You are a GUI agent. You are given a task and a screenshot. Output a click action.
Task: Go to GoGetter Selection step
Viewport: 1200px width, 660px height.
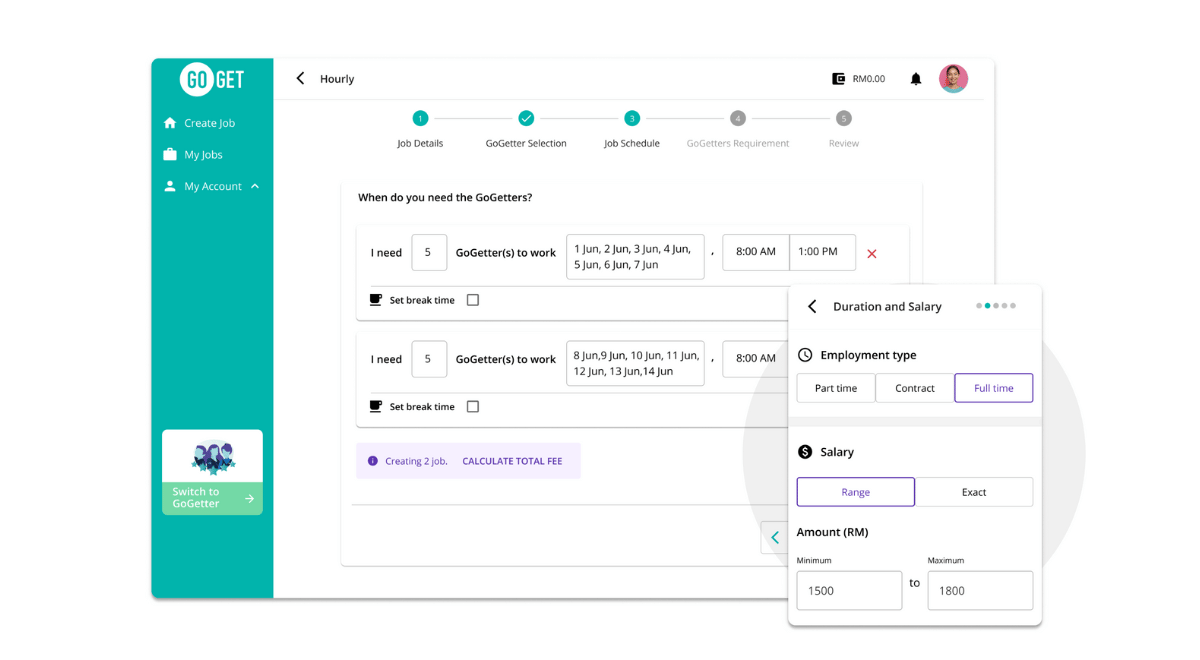pyautogui.click(x=526, y=118)
